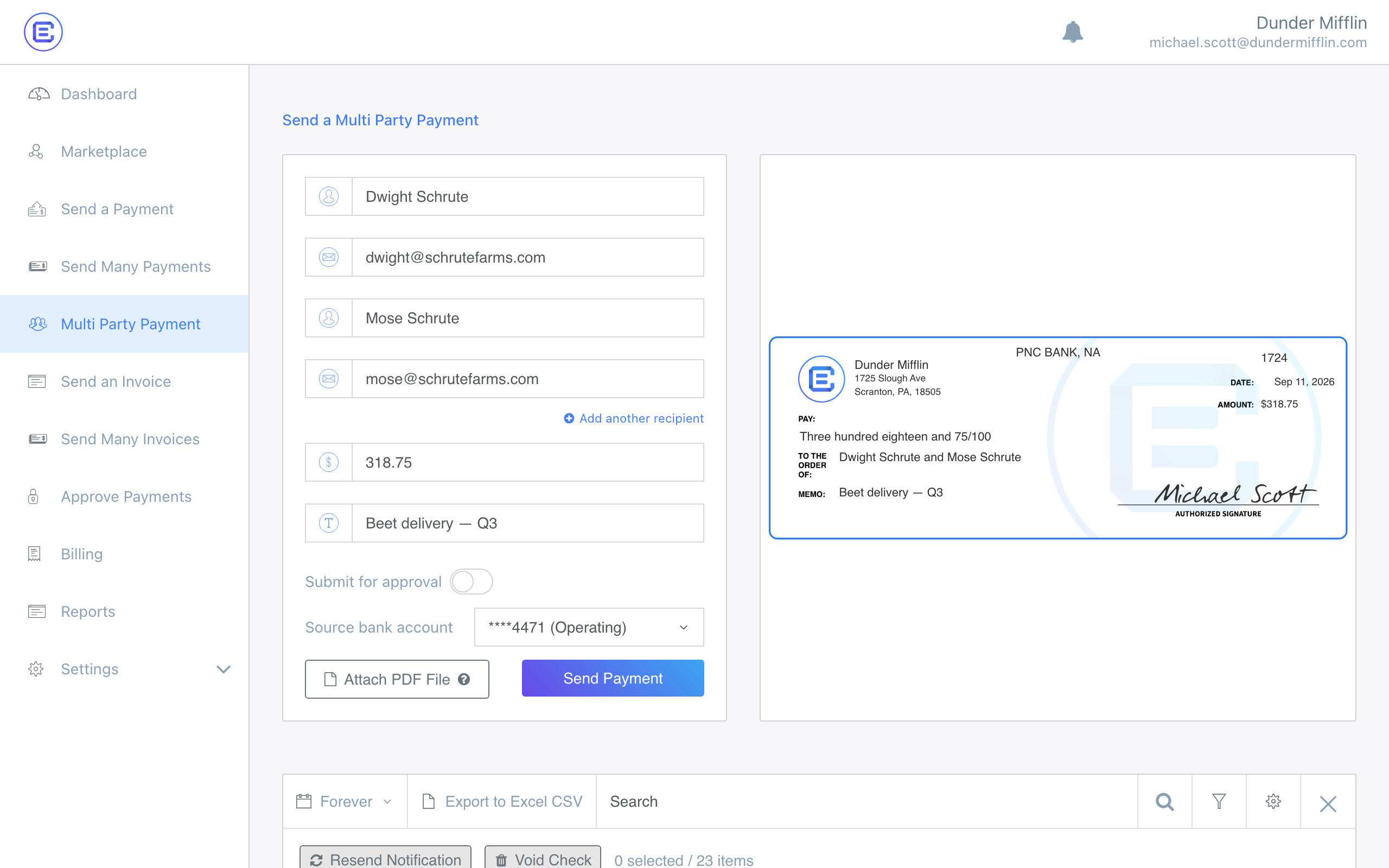
Task: Click the Echeck logo in the header
Action: point(43,32)
